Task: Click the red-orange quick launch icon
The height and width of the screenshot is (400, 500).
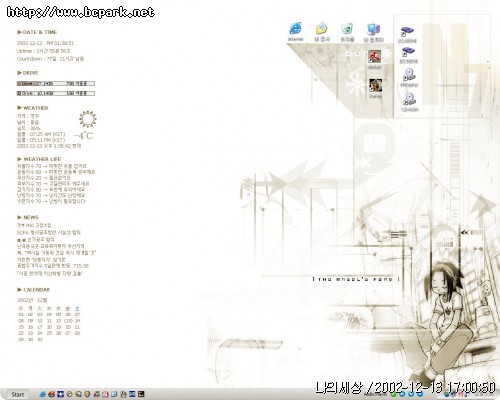Action: (x=52, y=394)
